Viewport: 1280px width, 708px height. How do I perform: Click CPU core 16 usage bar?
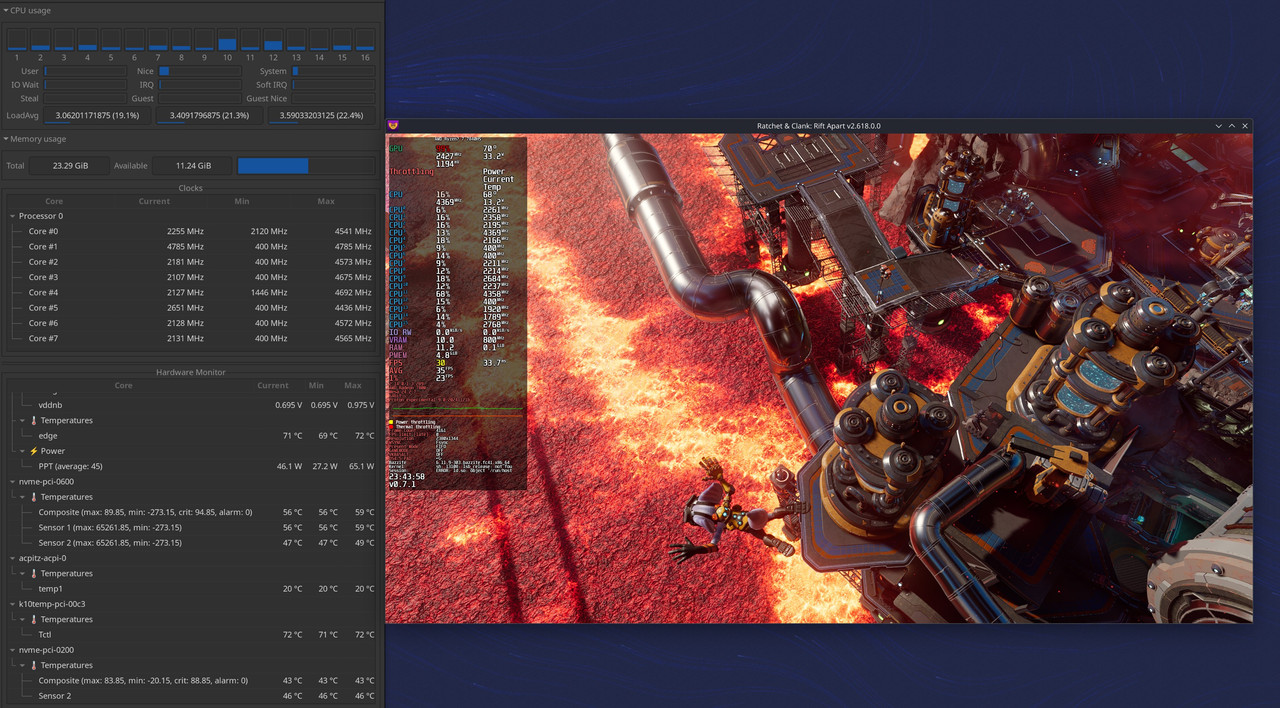click(365, 39)
